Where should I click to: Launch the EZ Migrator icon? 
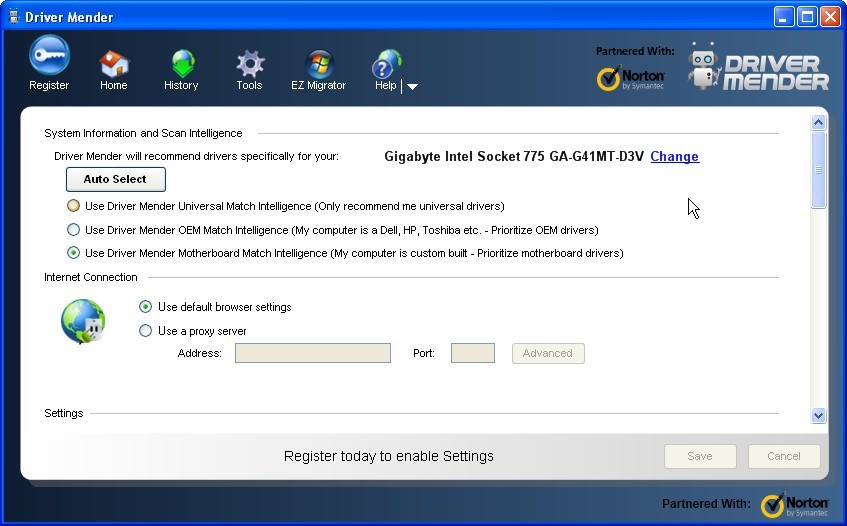pyautogui.click(x=319, y=64)
